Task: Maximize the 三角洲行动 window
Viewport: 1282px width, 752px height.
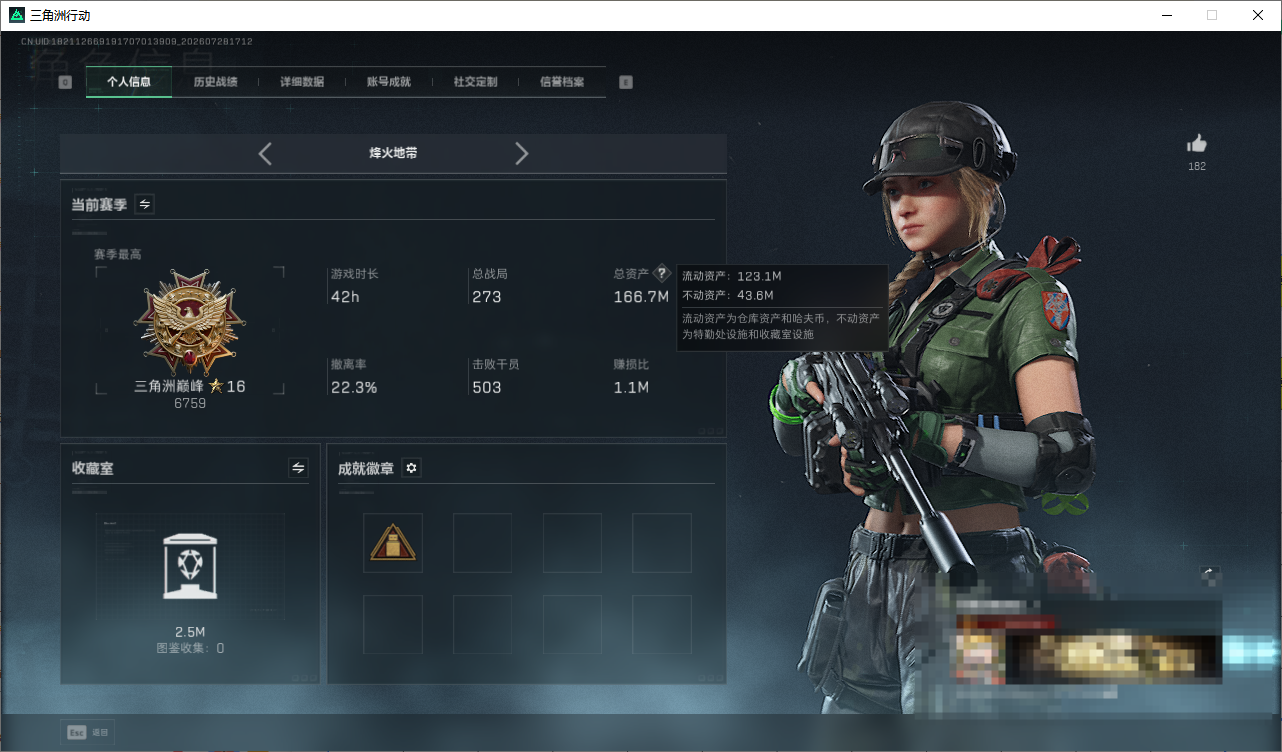Action: coord(1212,15)
